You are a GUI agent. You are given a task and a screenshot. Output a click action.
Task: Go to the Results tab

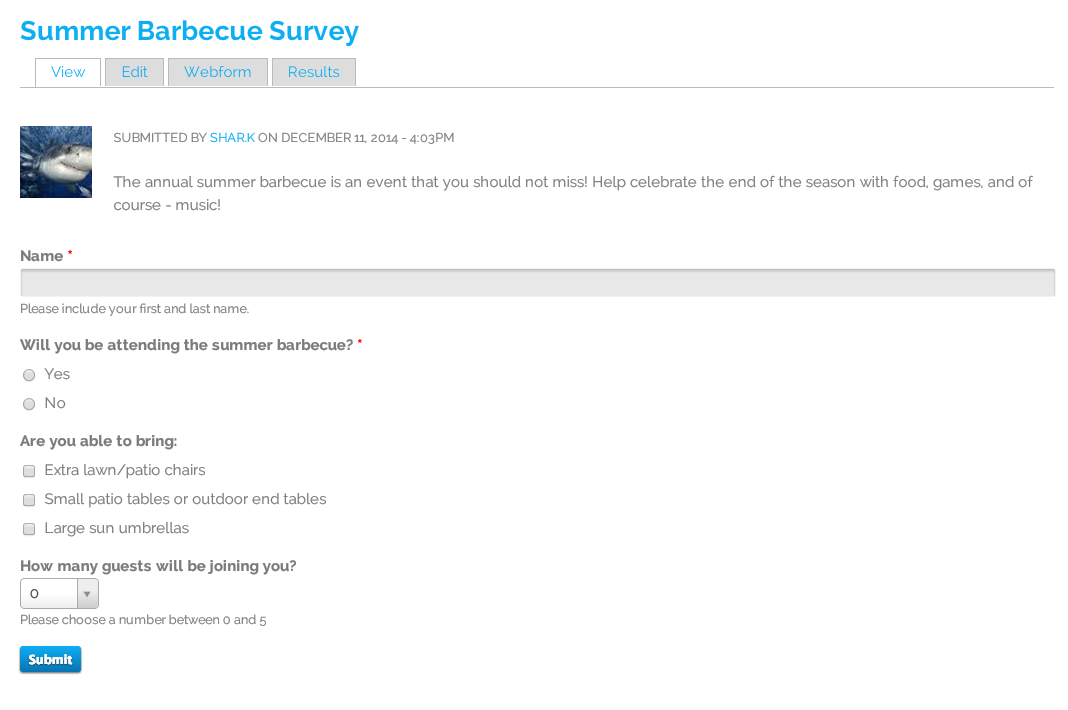tap(313, 72)
